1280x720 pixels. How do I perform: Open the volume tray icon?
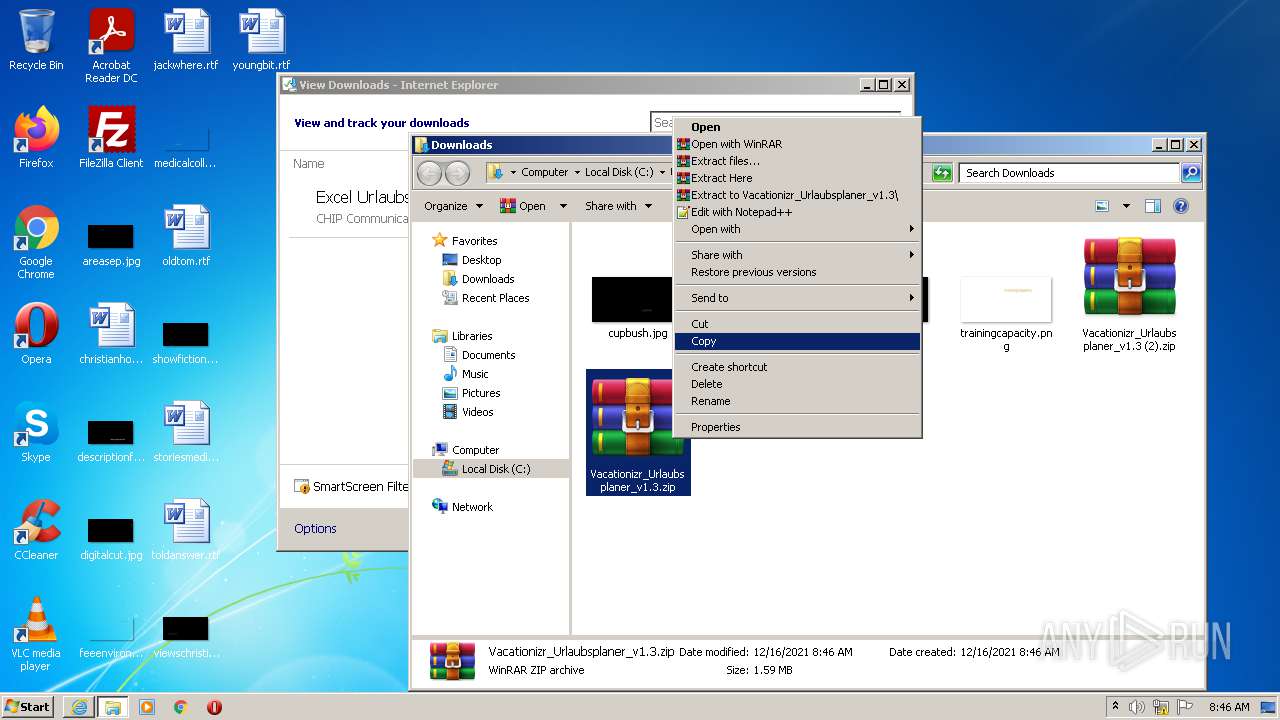1137,707
